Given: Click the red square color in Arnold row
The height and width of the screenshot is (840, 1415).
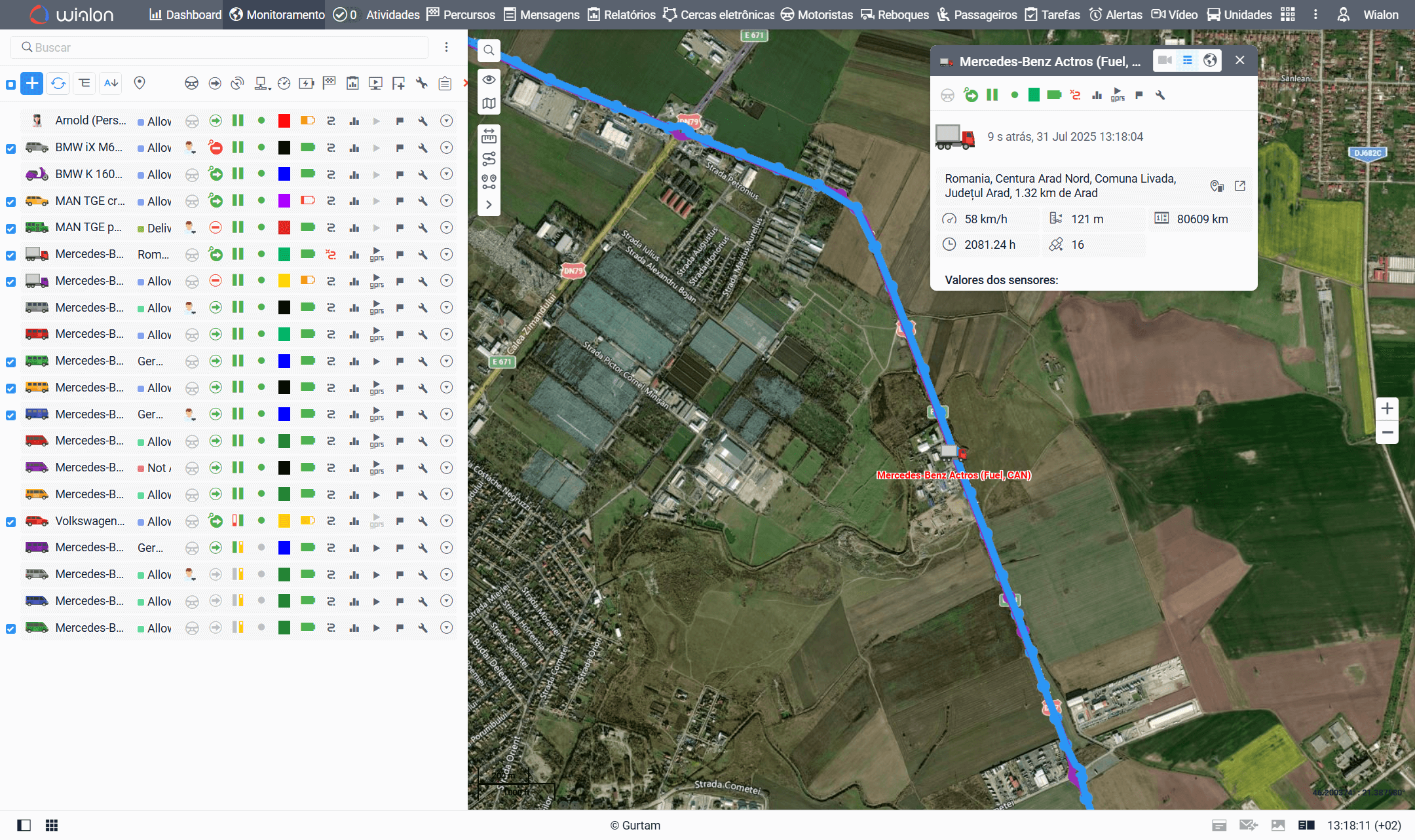Looking at the screenshot, I should 284,120.
